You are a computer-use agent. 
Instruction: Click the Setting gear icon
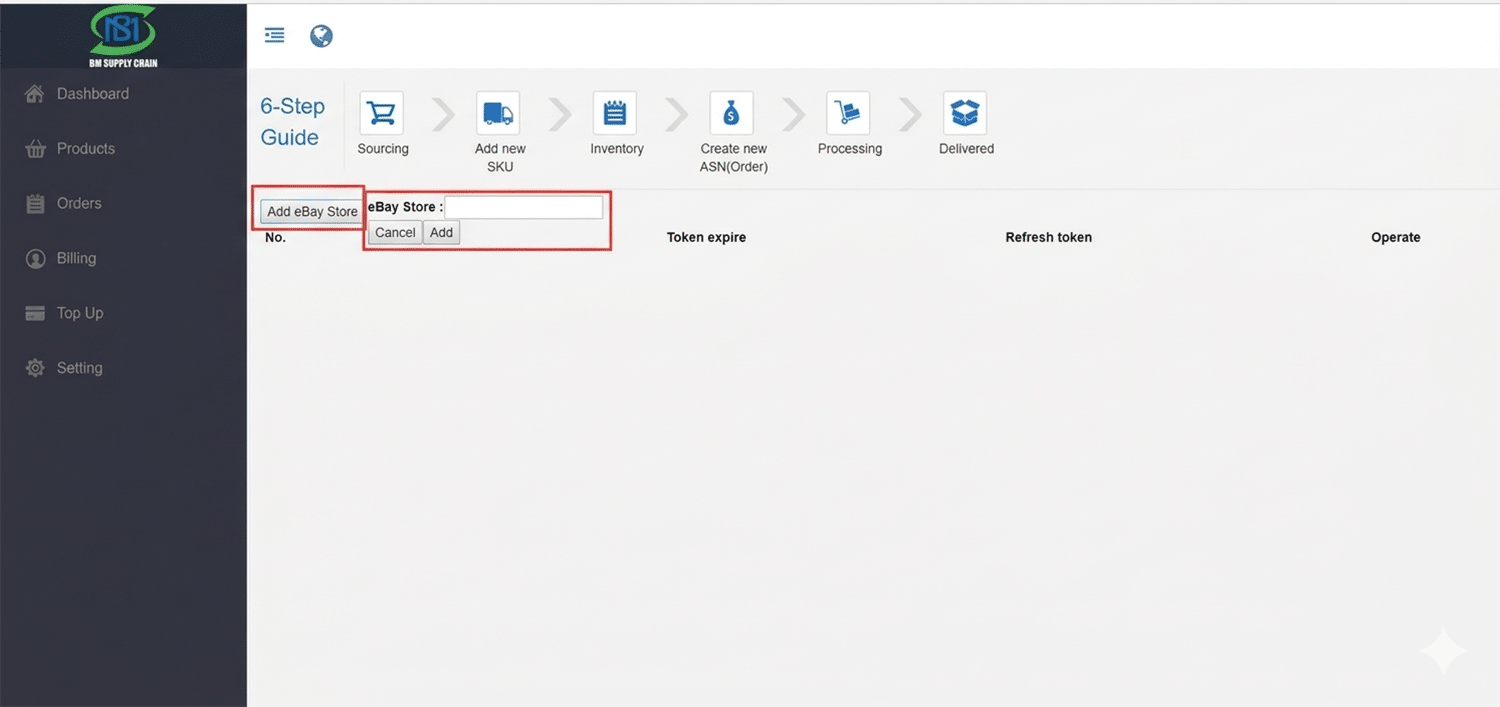(x=34, y=367)
